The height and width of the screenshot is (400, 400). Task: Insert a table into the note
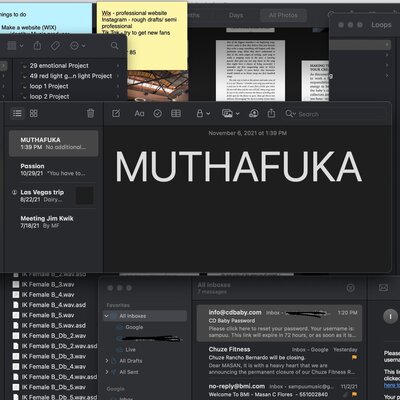tap(176, 114)
